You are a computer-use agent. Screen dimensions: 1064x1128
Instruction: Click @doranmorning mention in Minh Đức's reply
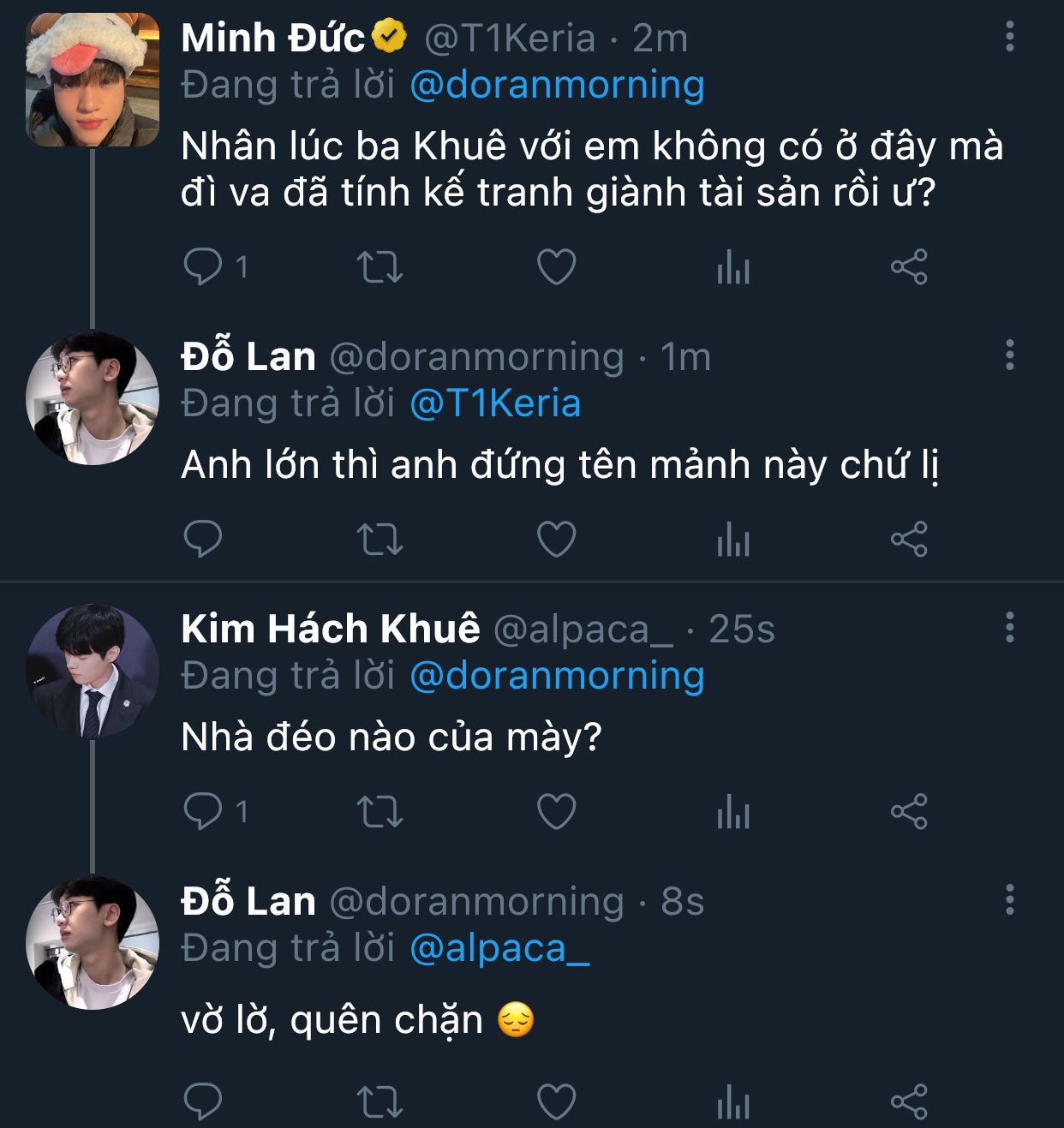557,85
